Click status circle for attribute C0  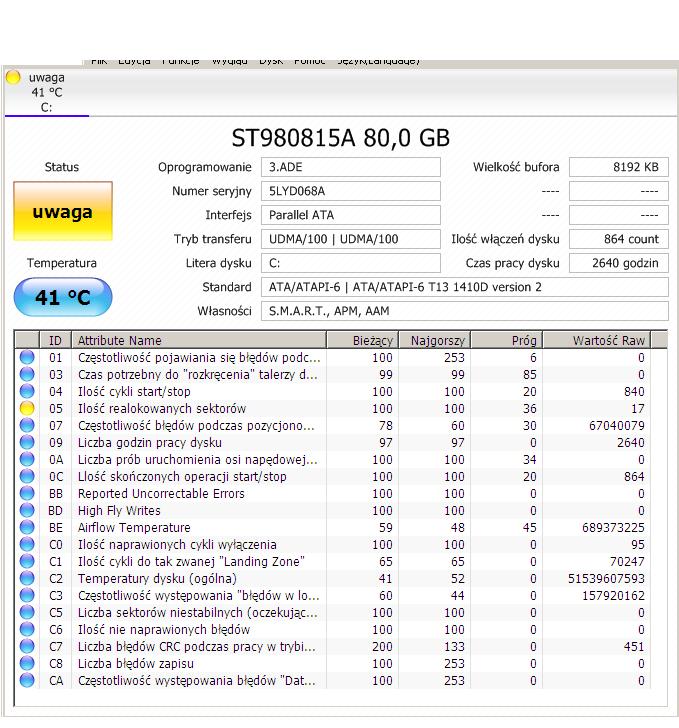(x=27, y=544)
